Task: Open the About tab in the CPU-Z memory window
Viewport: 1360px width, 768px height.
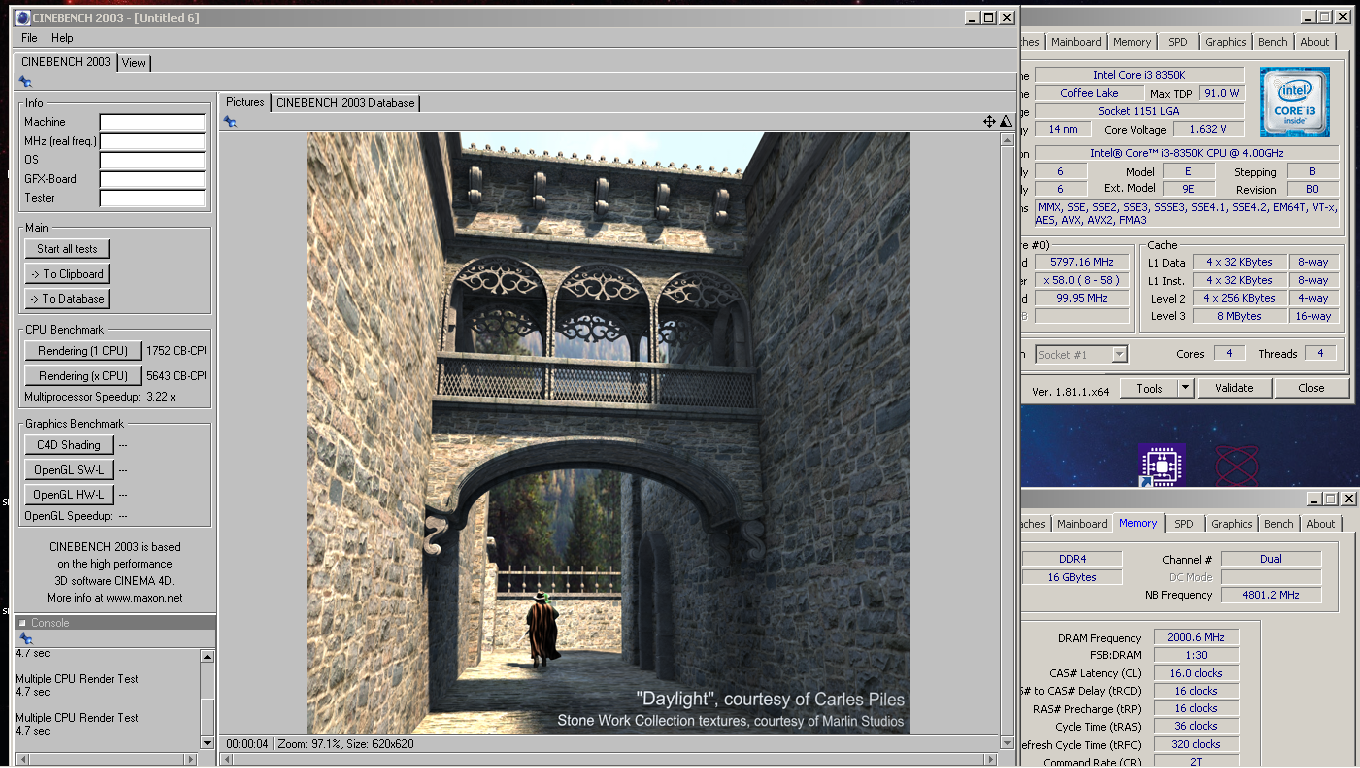Action: coord(1320,524)
